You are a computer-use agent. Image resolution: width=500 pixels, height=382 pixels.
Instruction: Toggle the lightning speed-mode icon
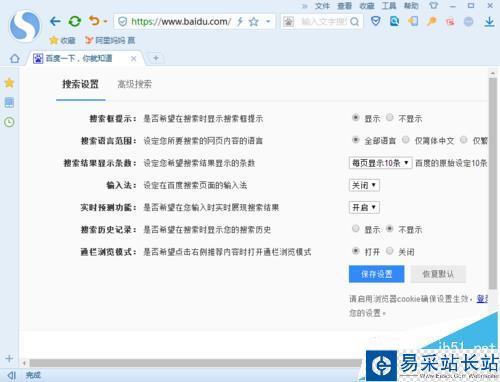[240, 22]
